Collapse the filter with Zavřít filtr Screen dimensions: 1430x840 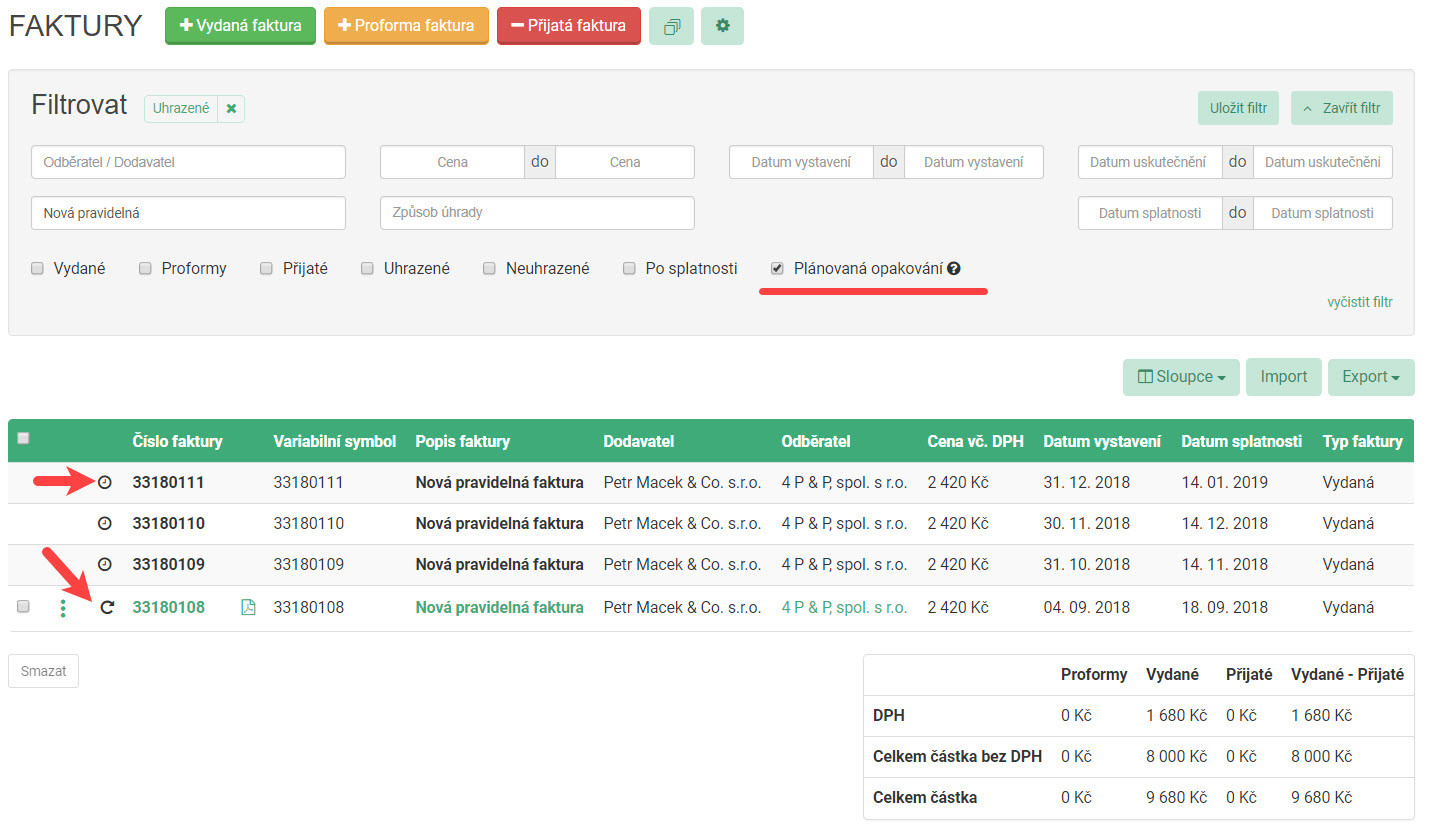click(1341, 108)
